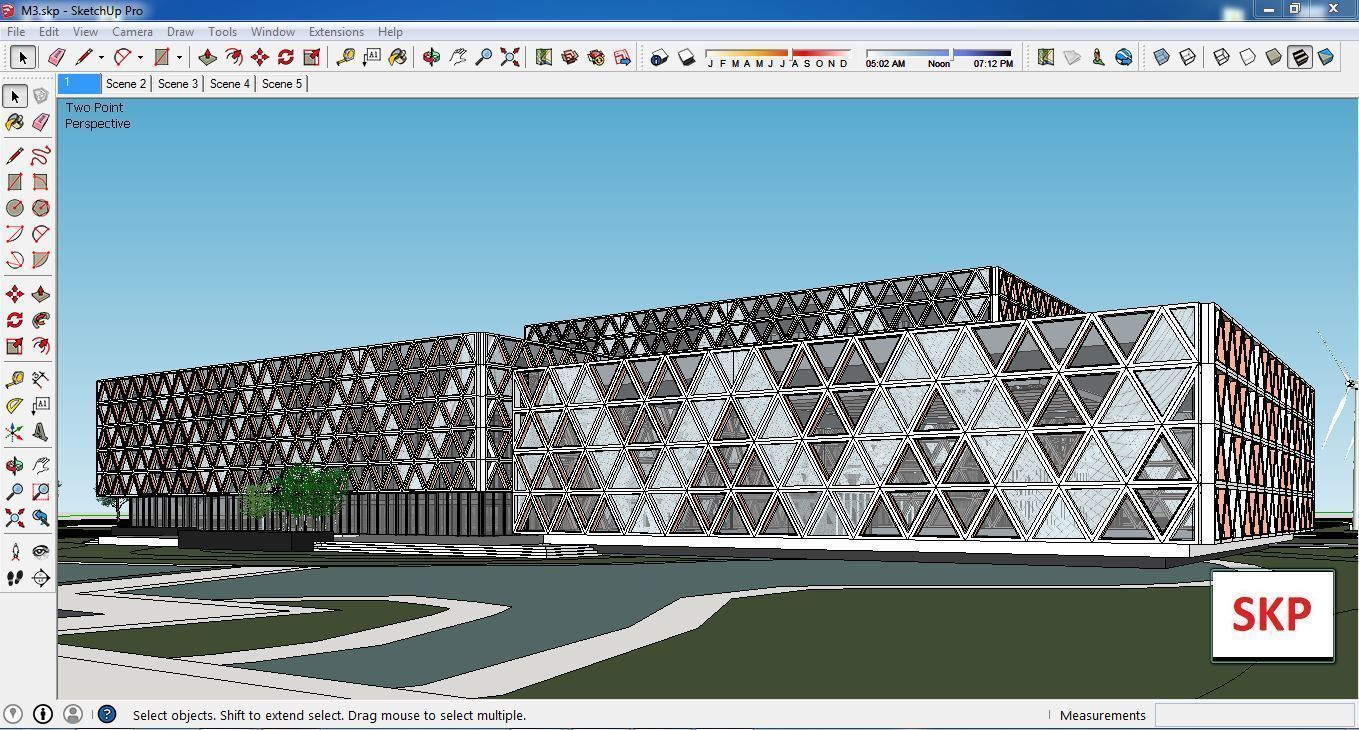Image resolution: width=1359 pixels, height=730 pixels.
Task: Toggle X-Ray face style
Action: coord(1161,57)
